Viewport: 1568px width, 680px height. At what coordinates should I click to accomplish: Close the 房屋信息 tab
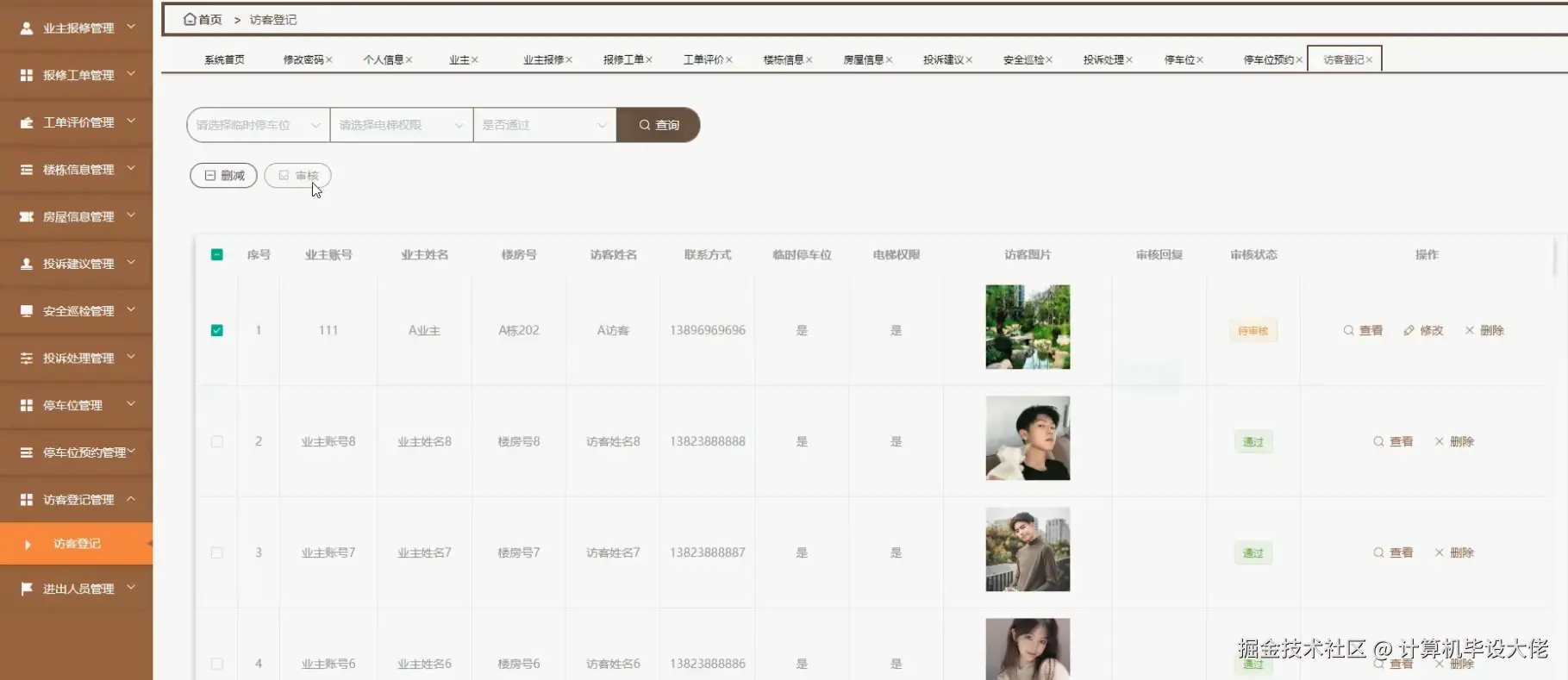point(889,59)
